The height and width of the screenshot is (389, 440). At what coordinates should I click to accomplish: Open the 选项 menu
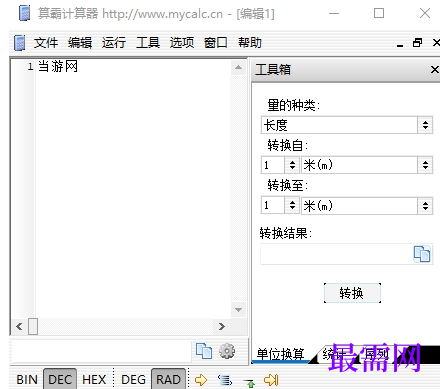(182, 43)
